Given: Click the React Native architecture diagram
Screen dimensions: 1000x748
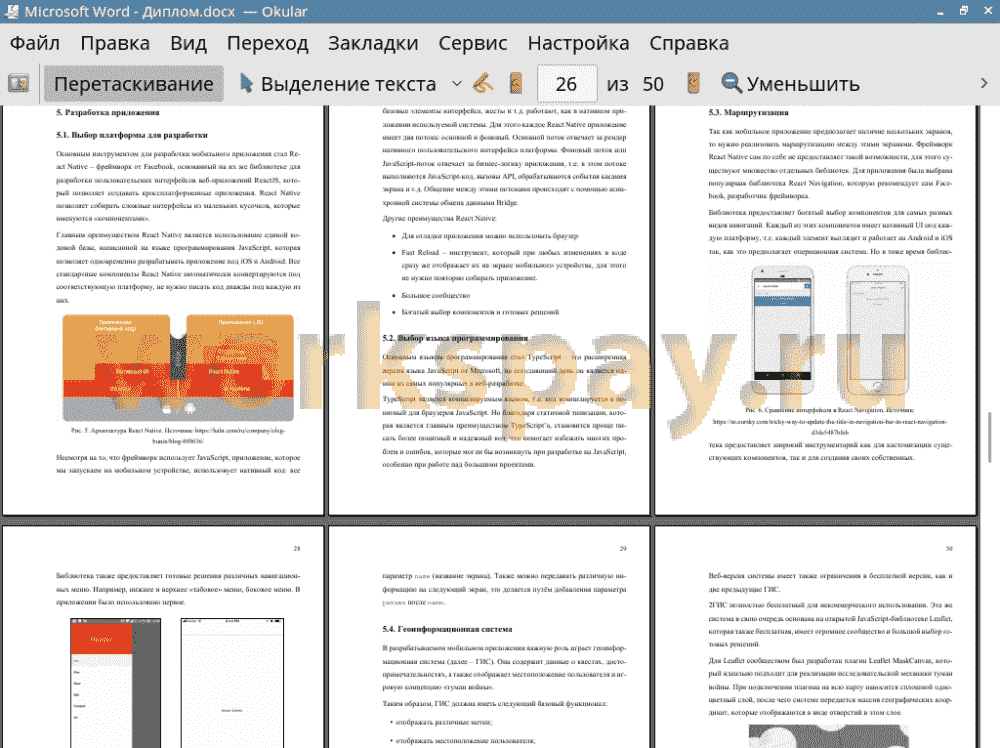Looking at the screenshot, I should (x=178, y=367).
